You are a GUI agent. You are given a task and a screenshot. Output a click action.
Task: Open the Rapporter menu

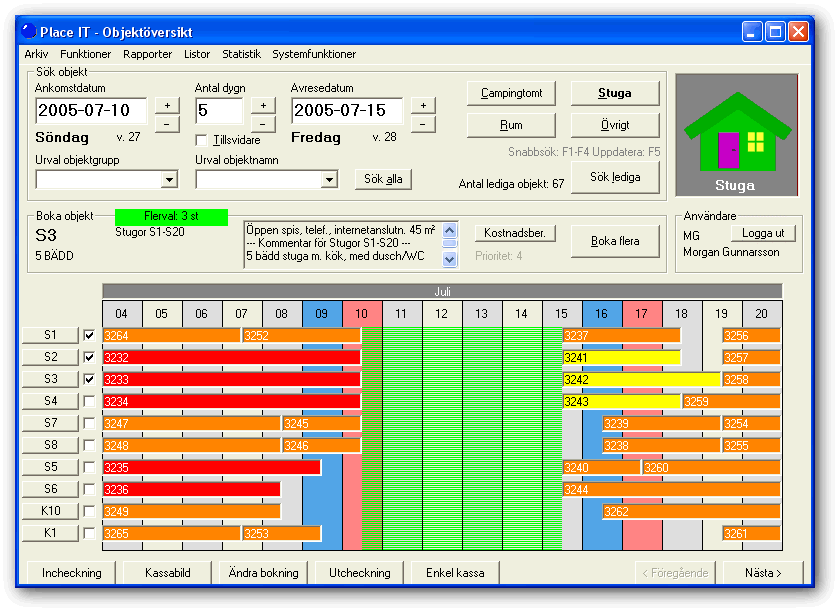click(148, 54)
